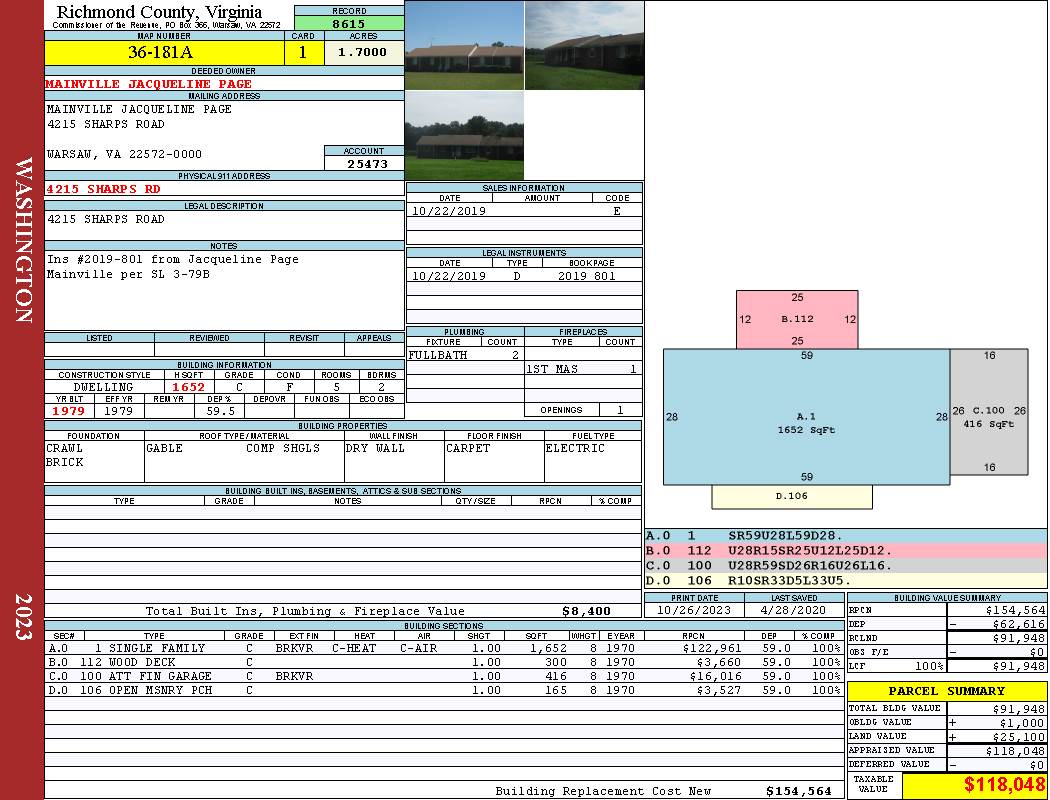Select FULLBATH plumbing fixture row

(465, 355)
